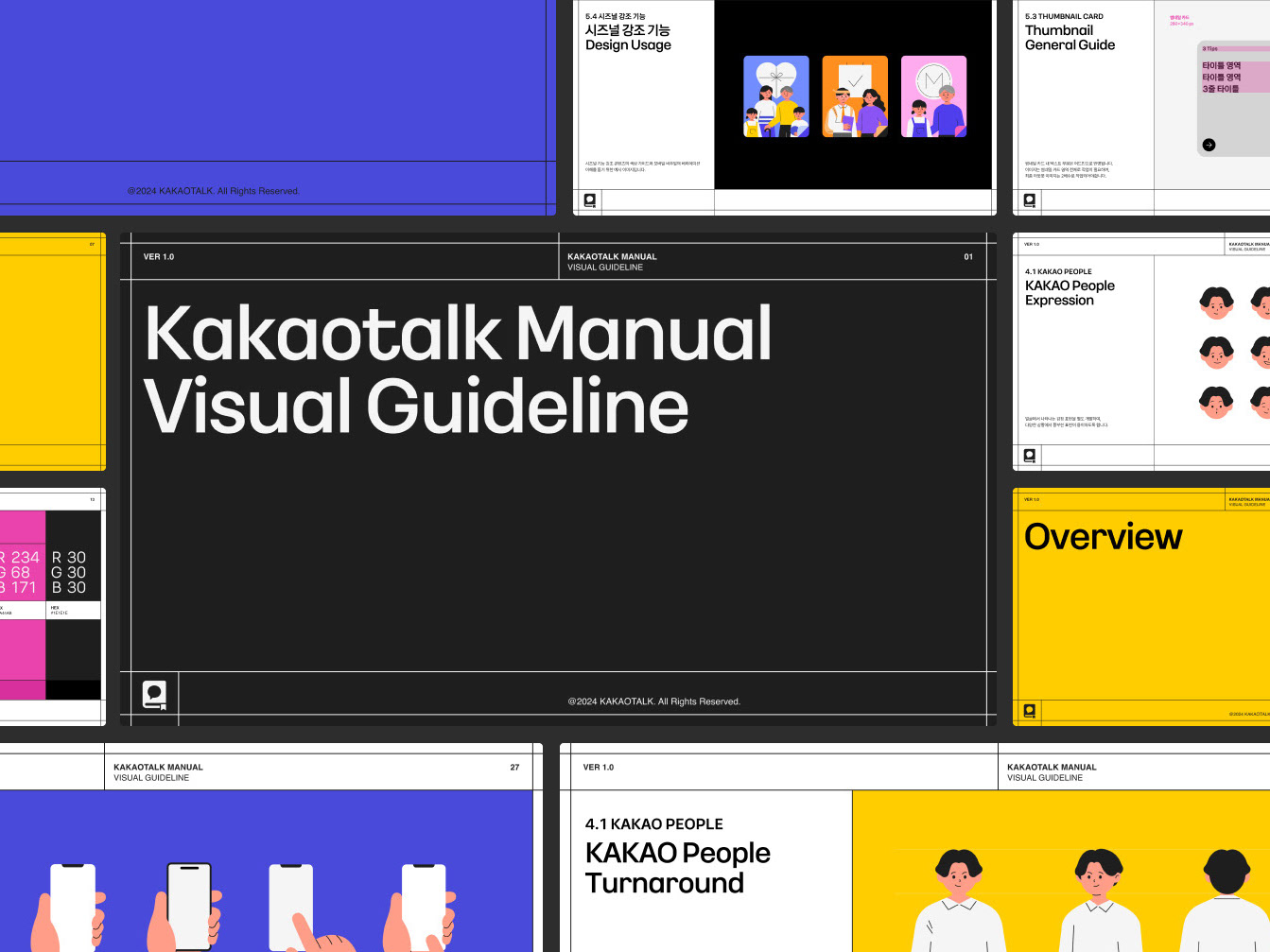This screenshot has width=1270, height=952.
Task: Open the pink thumbnail with M circle
Action: (x=934, y=96)
